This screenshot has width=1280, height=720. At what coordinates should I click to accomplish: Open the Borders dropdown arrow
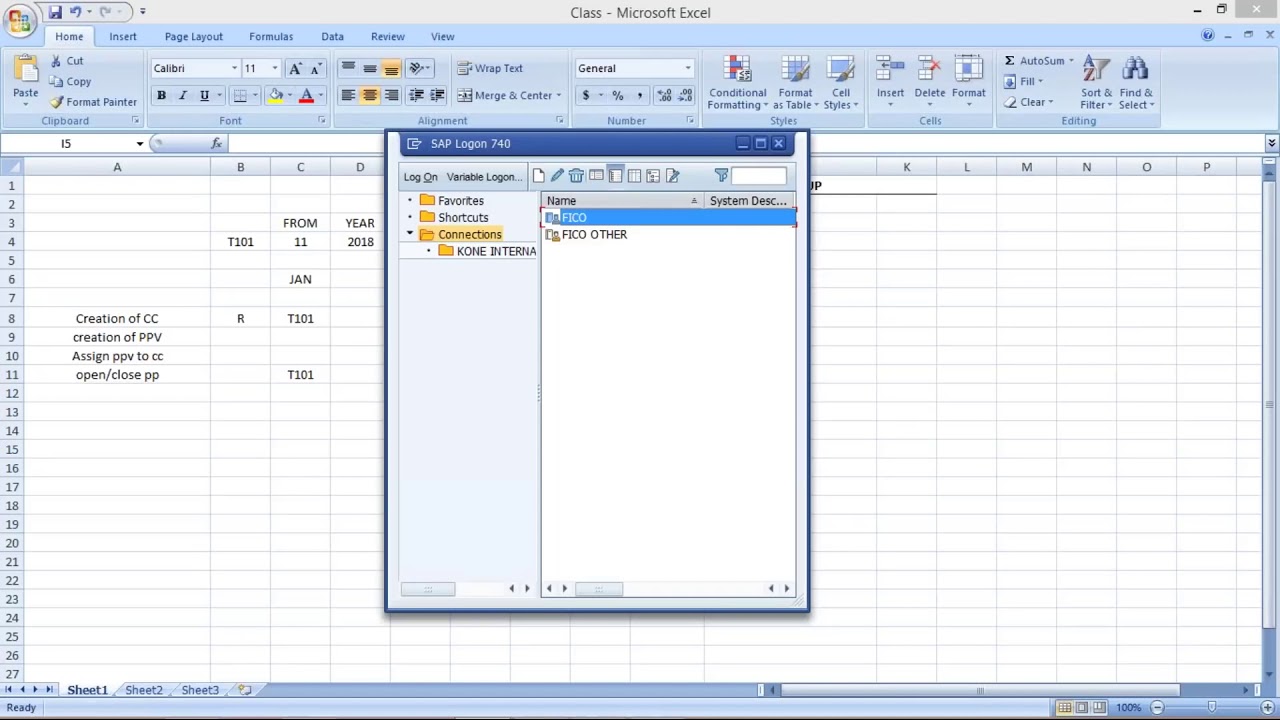point(255,95)
